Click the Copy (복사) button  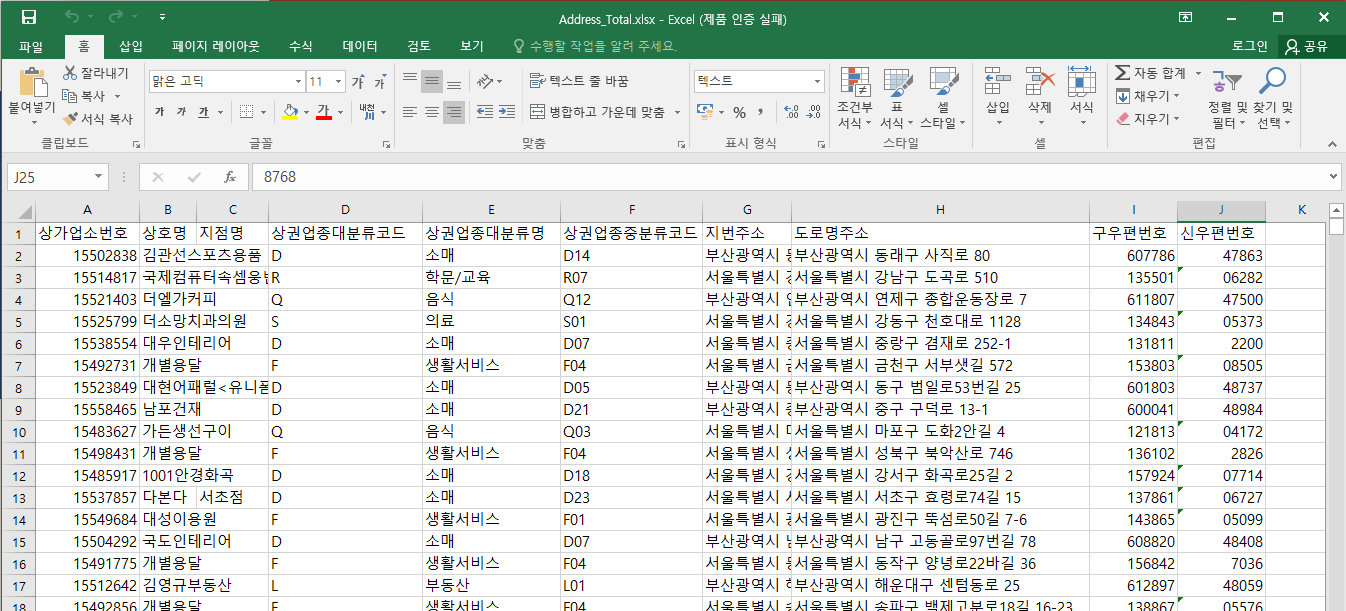coord(85,96)
